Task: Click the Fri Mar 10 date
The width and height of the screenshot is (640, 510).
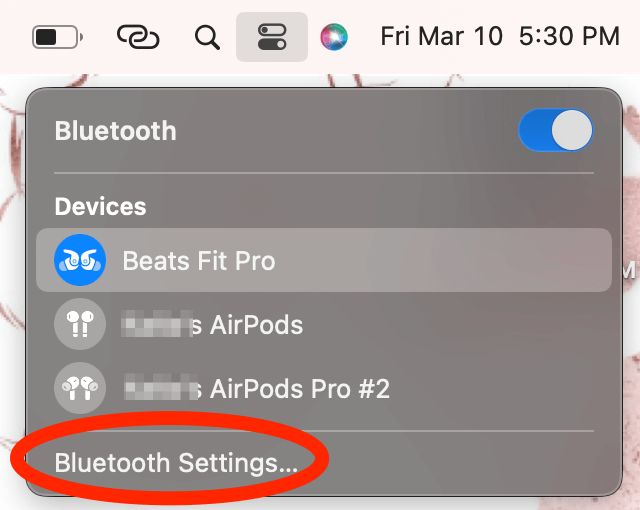Action: click(x=441, y=36)
